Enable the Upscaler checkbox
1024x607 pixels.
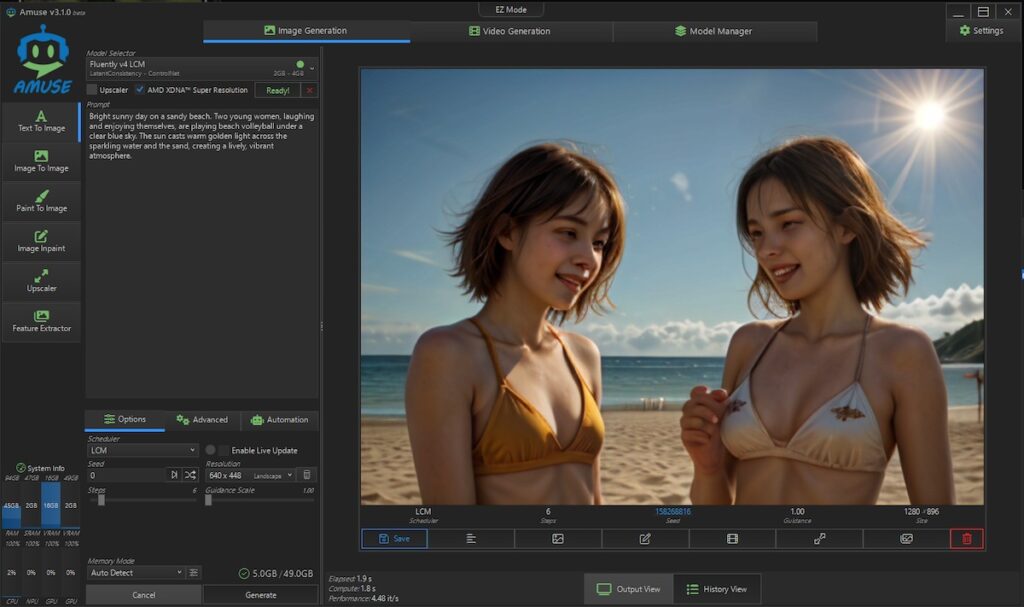[92, 90]
